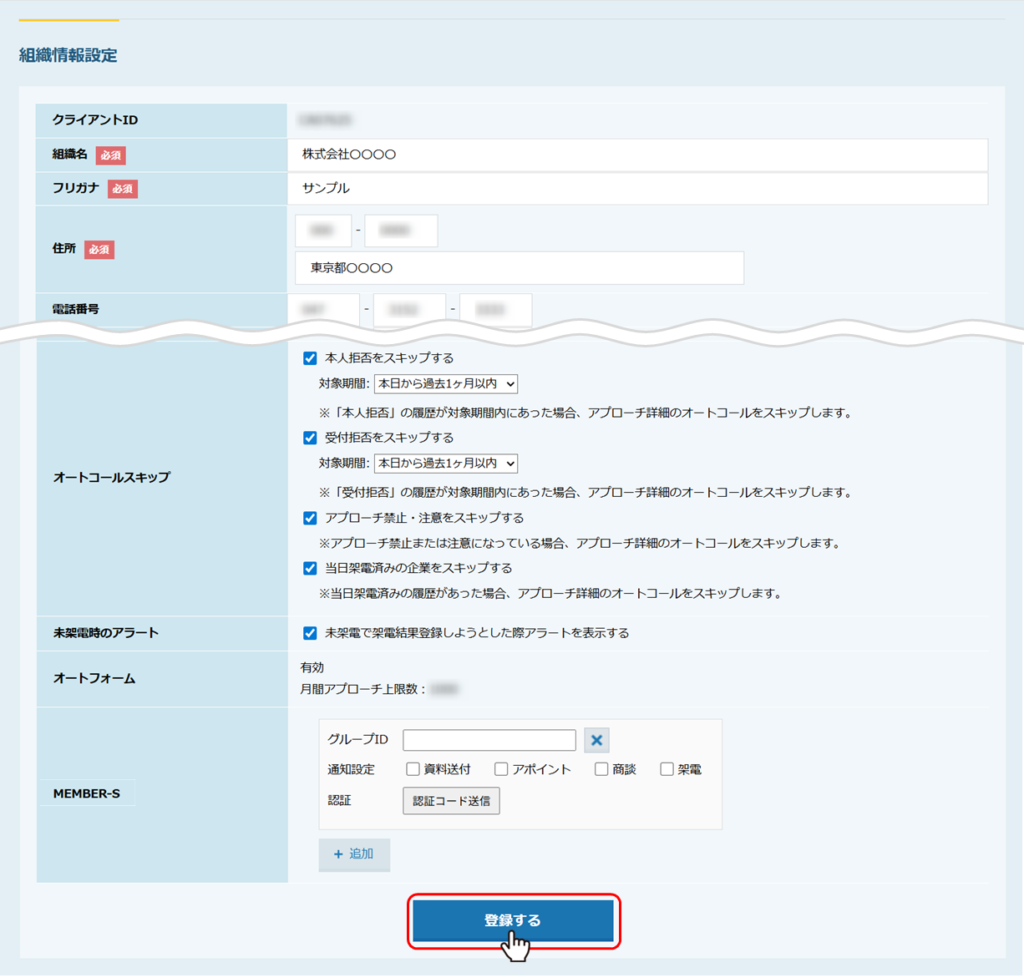Check the アポイント notification box
The height and width of the screenshot is (978, 1024).
501,770
